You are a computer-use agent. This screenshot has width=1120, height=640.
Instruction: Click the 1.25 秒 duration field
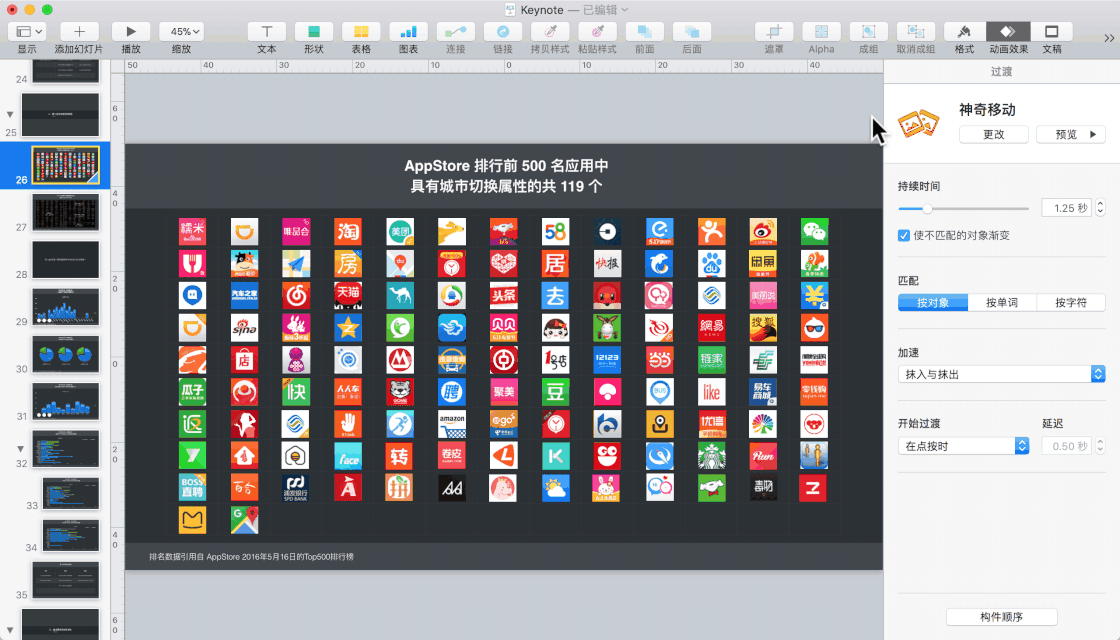coord(1066,208)
